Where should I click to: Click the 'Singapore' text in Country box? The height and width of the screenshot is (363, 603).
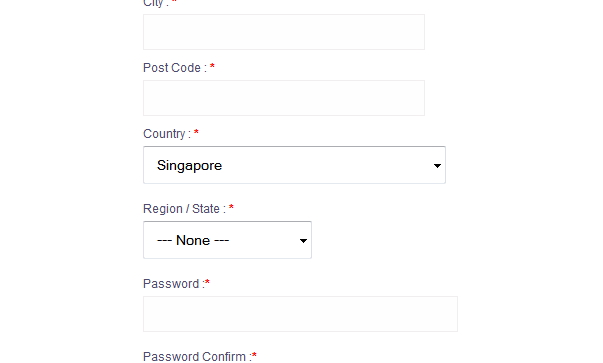[189, 166]
